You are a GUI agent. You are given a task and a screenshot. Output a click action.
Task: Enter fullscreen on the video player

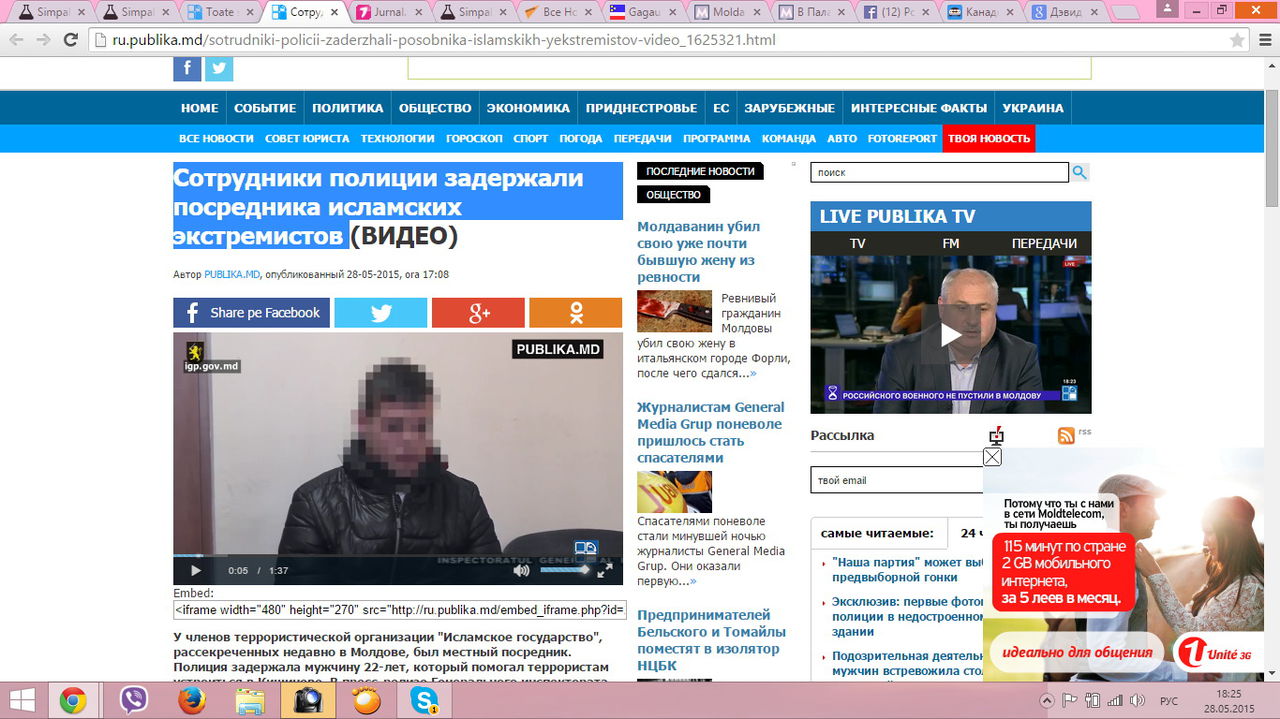click(x=605, y=570)
